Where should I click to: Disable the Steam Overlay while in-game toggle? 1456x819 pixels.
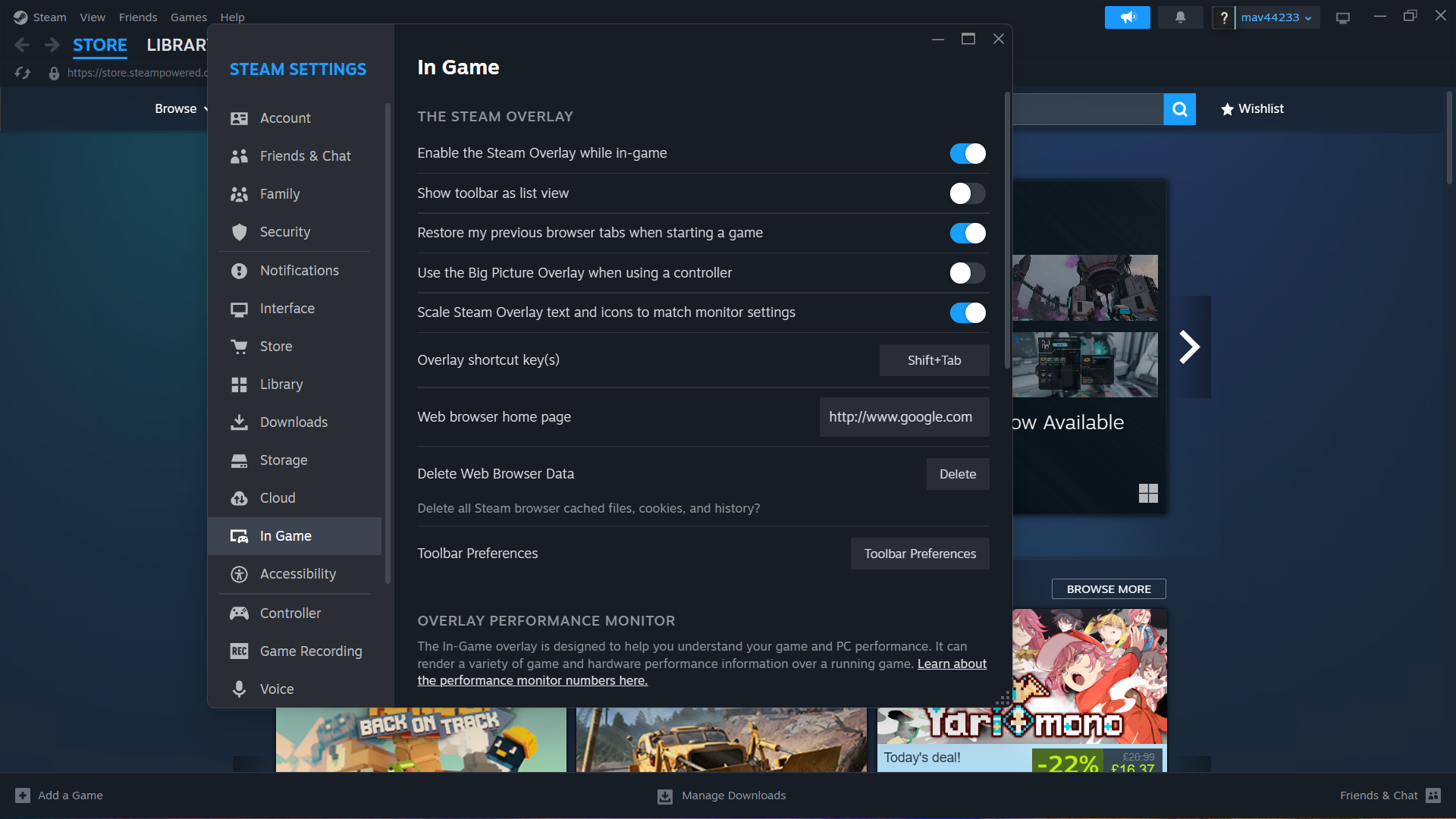(x=968, y=153)
